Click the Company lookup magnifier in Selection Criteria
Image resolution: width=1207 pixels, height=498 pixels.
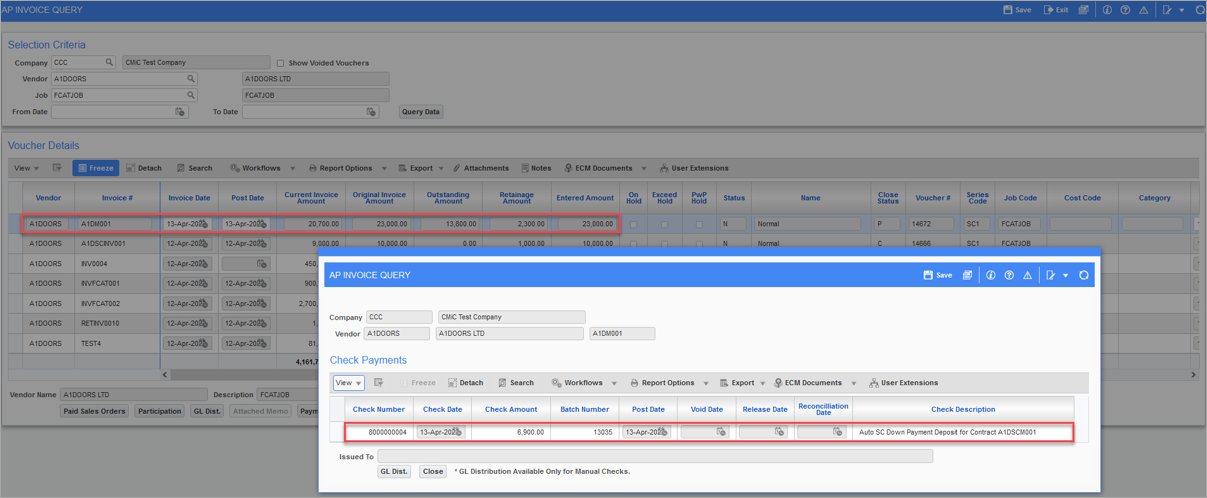109,62
